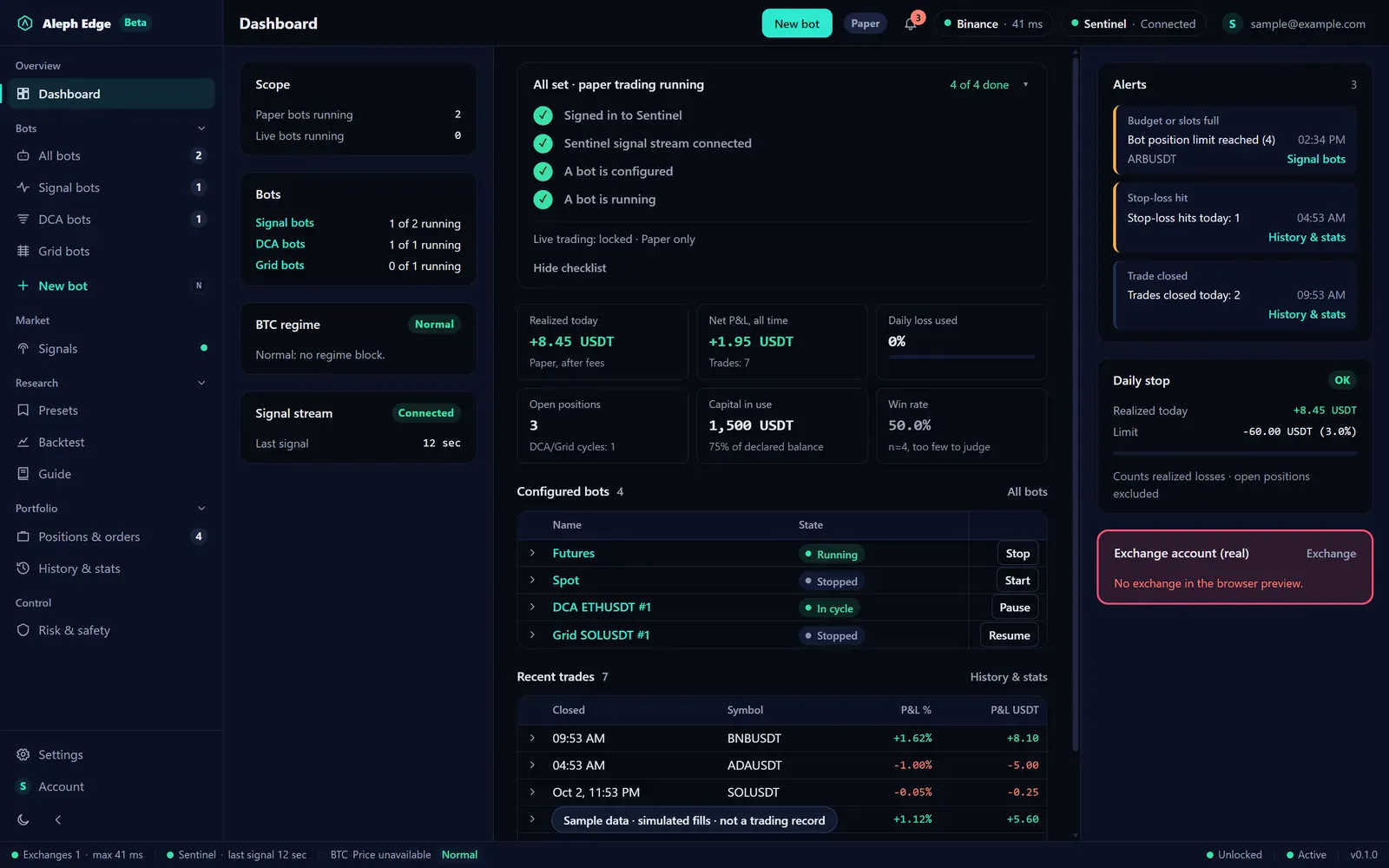
Task: Expand the '4 of 4 done' checklist dropdown
Action: coord(1025,84)
